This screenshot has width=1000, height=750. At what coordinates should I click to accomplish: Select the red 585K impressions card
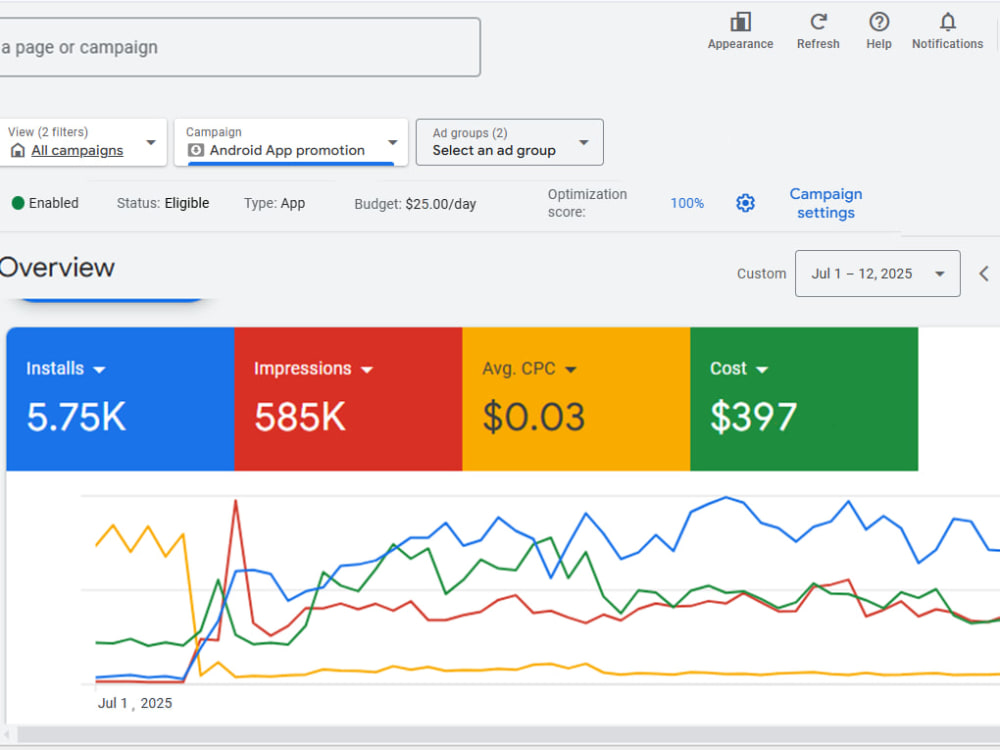[348, 399]
